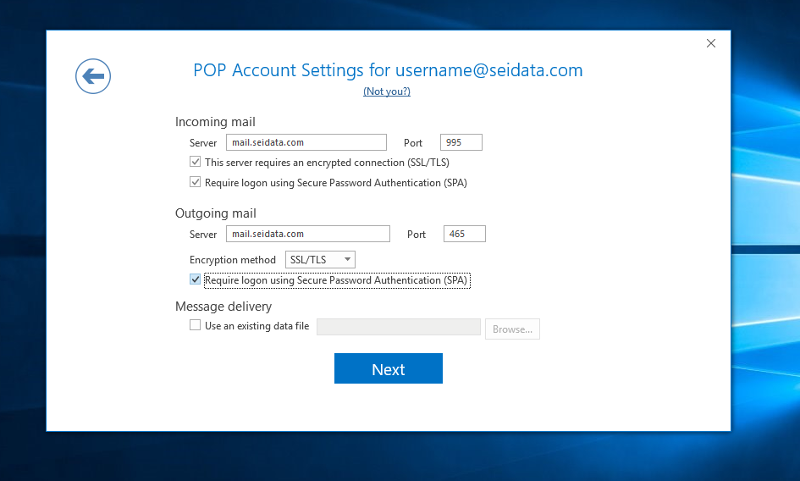The width and height of the screenshot is (800, 481).
Task: Click the "Outgoing mail" section label
Action: (x=215, y=213)
